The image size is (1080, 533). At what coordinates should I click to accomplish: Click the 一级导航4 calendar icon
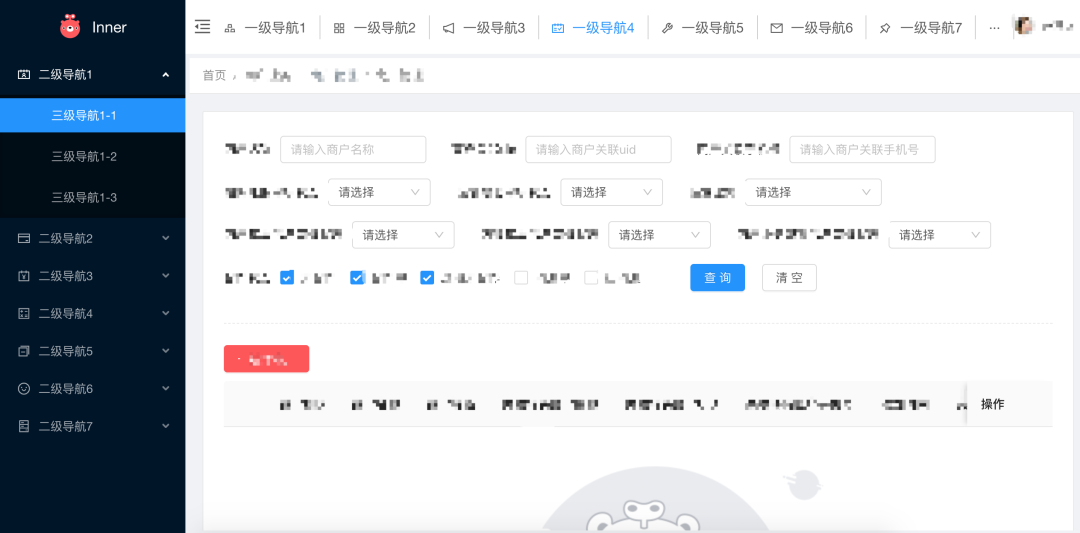[x=558, y=28]
